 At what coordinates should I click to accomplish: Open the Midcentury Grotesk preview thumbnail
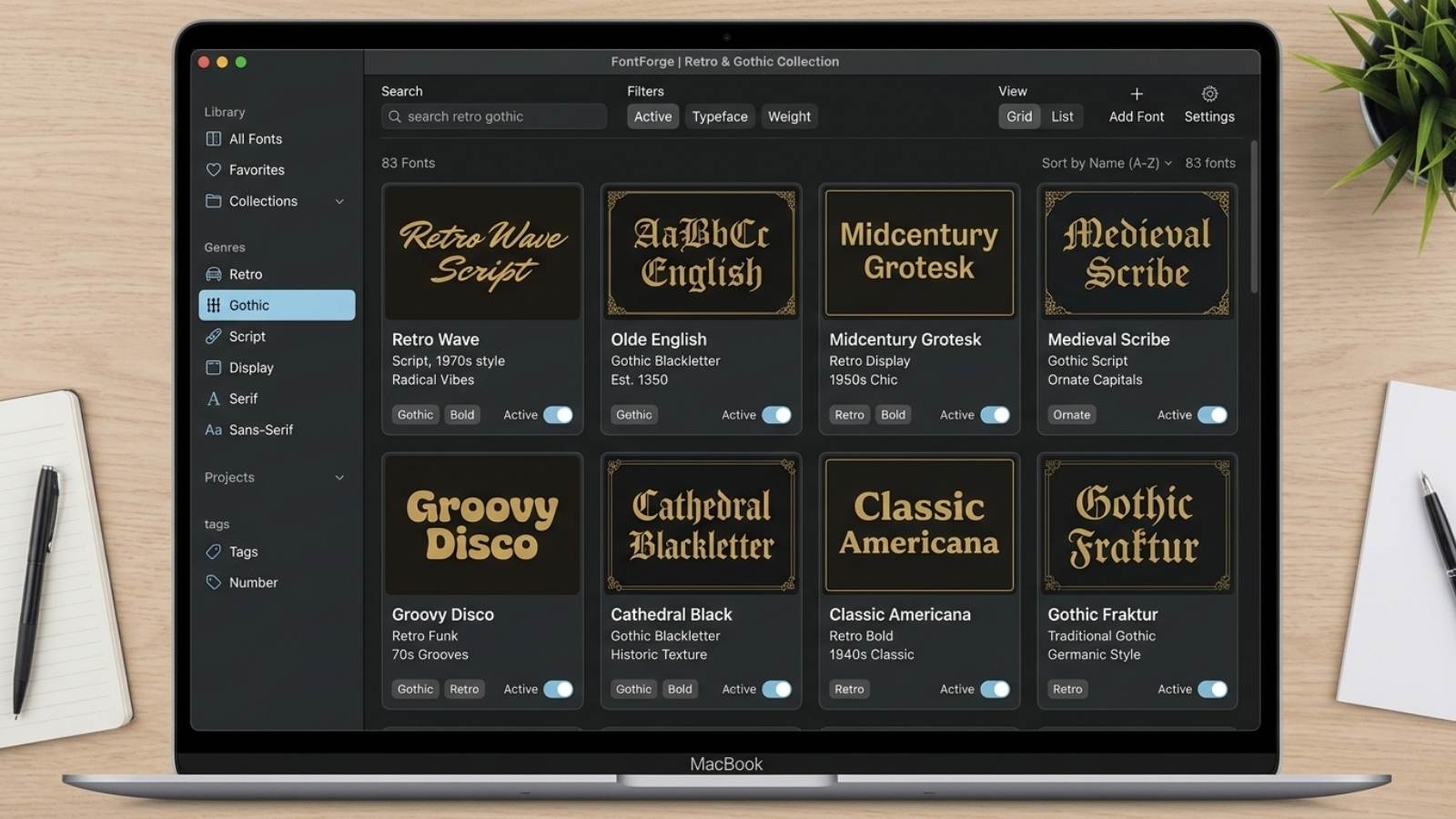coord(919,253)
